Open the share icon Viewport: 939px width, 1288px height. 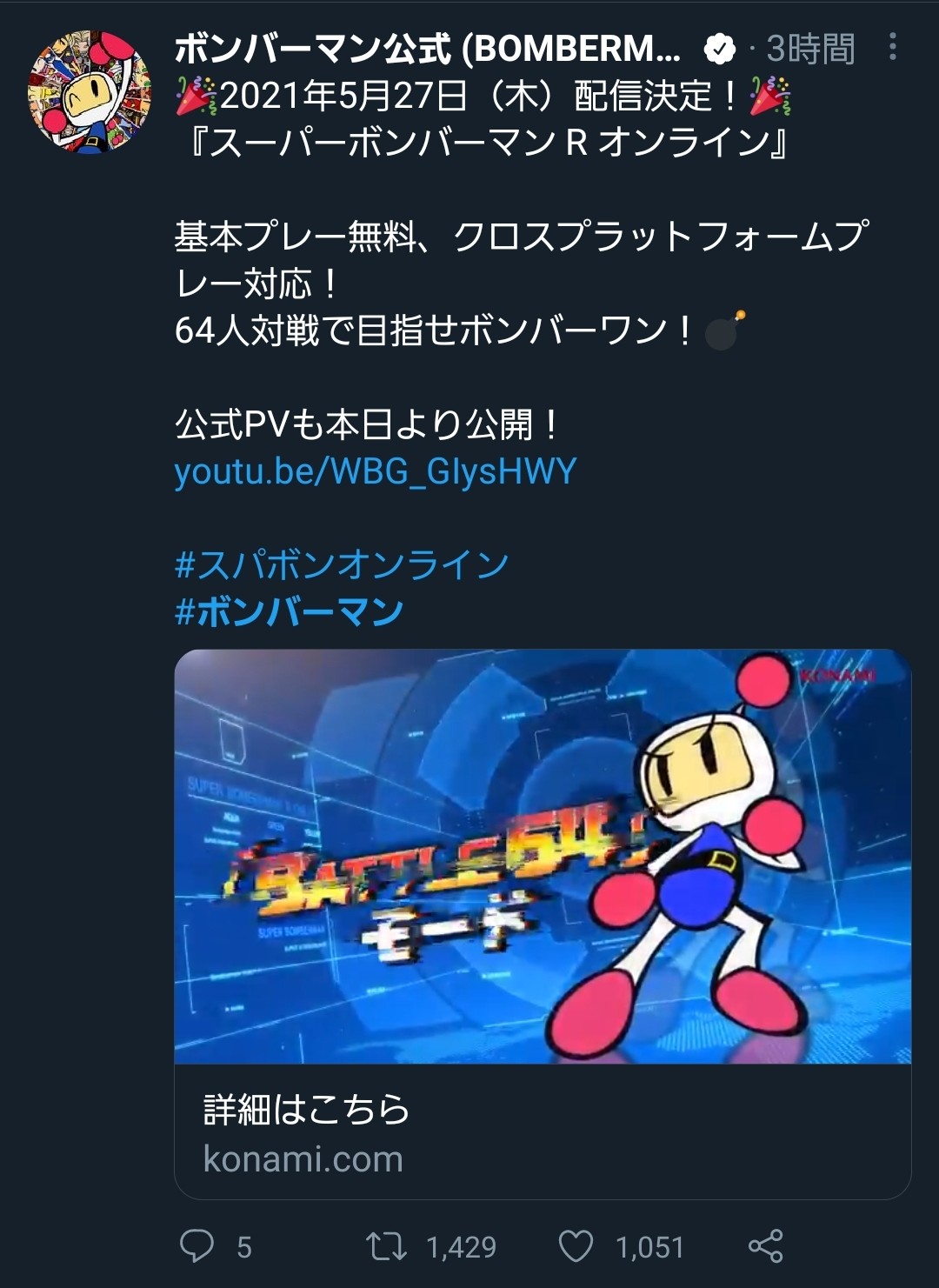click(x=765, y=1246)
